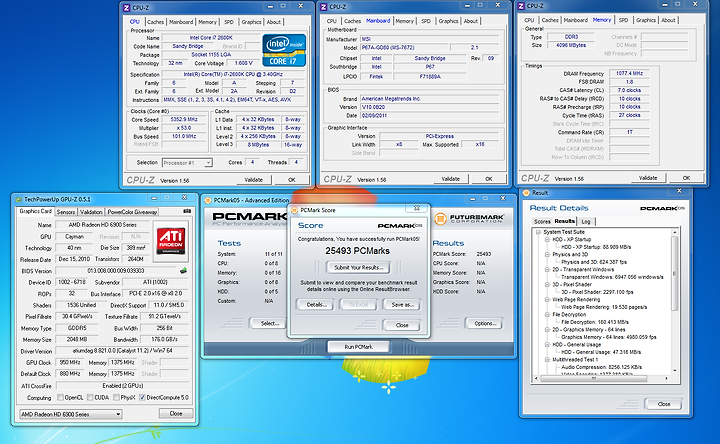Click Validate in the first CPU-Z window

[253, 180]
